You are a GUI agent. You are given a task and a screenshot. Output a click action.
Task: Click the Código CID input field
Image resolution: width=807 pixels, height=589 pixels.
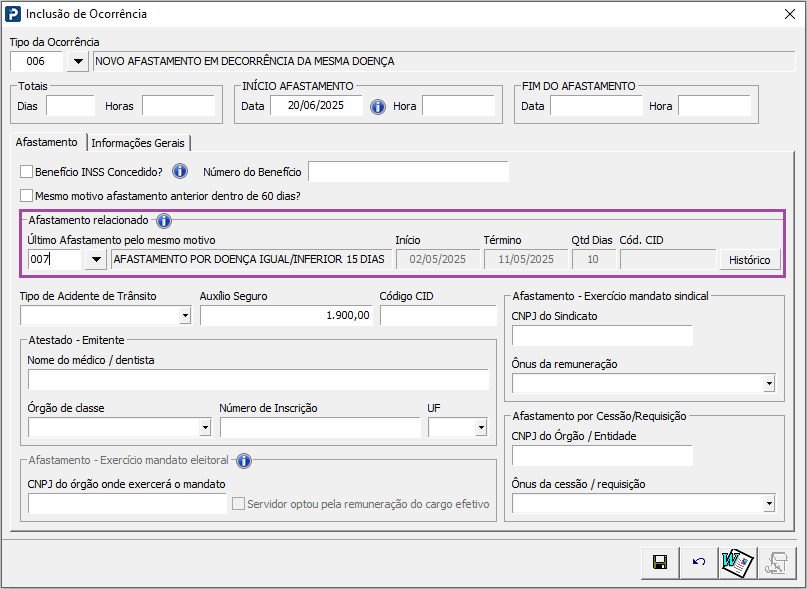pyautogui.click(x=438, y=316)
